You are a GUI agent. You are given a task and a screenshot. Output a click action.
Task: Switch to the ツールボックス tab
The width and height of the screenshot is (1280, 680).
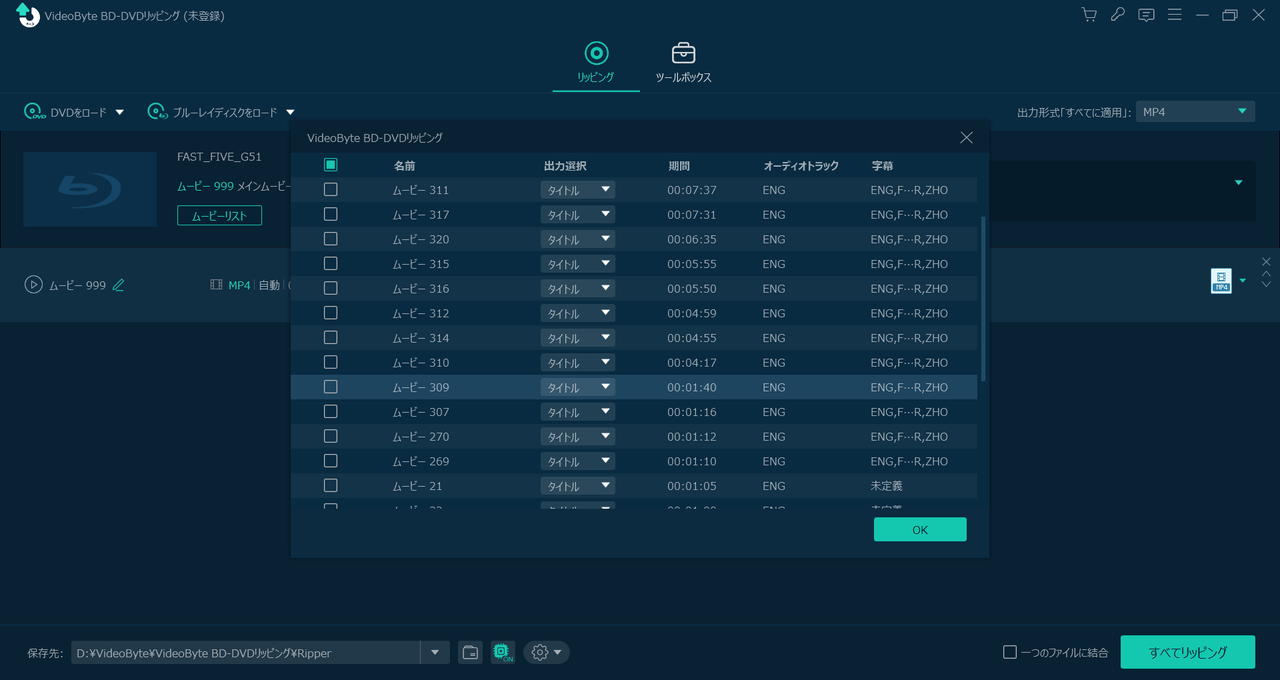[x=683, y=64]
